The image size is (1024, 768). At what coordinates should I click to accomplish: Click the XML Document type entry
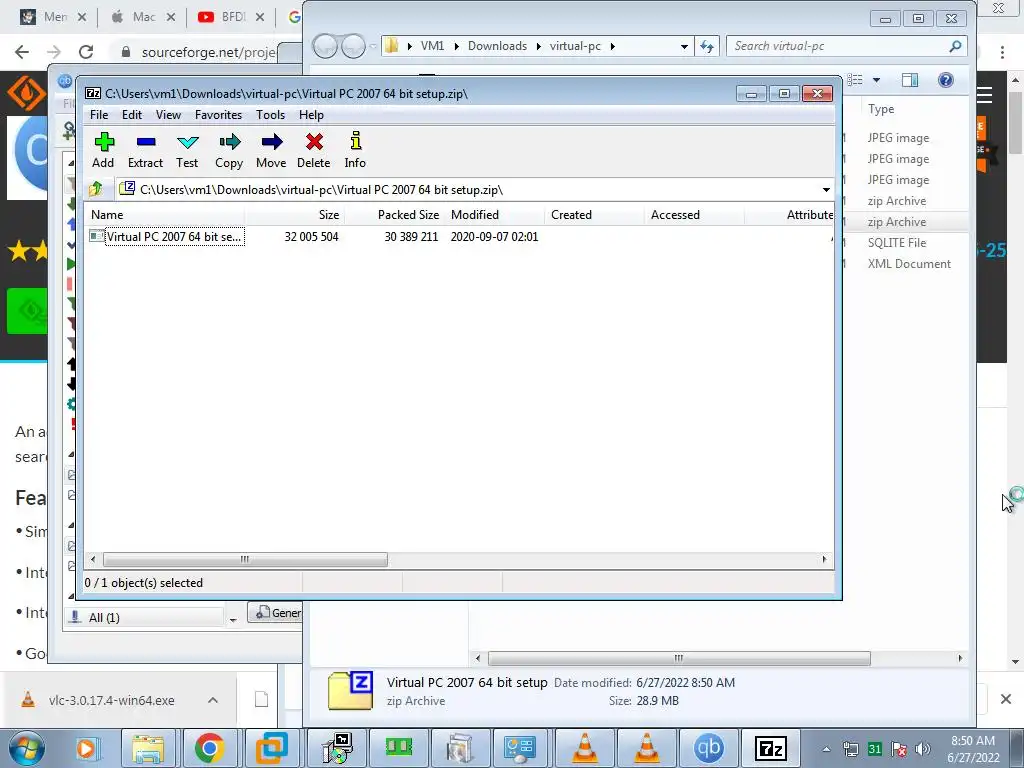click(909, 264)
